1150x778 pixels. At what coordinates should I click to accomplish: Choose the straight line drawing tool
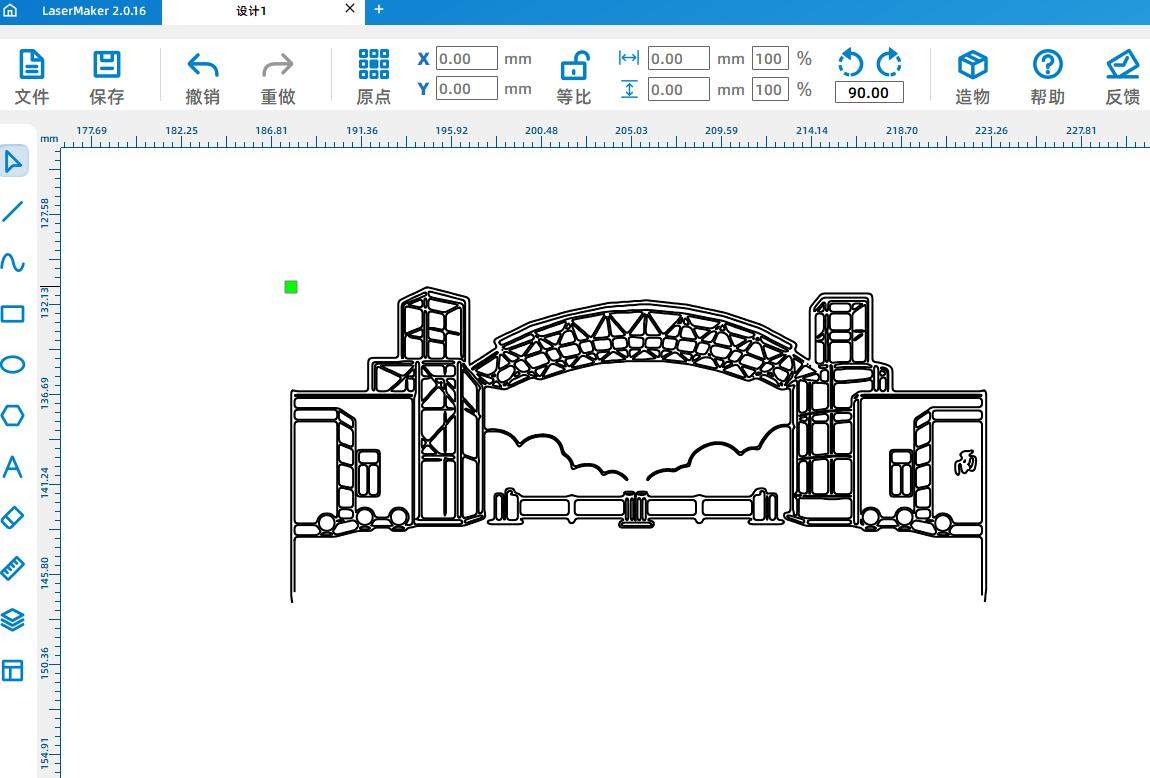click(13, 211)
